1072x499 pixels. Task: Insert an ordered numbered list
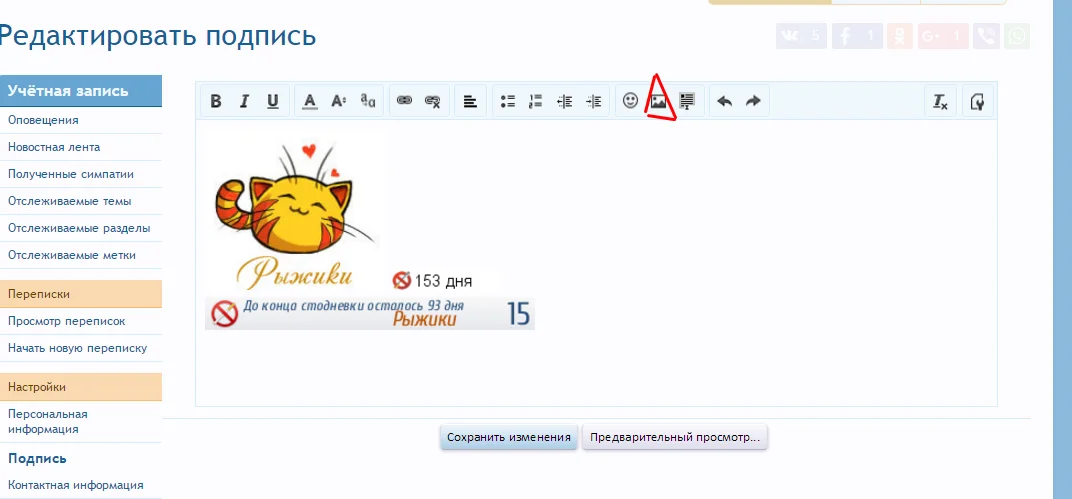point(536,101)
